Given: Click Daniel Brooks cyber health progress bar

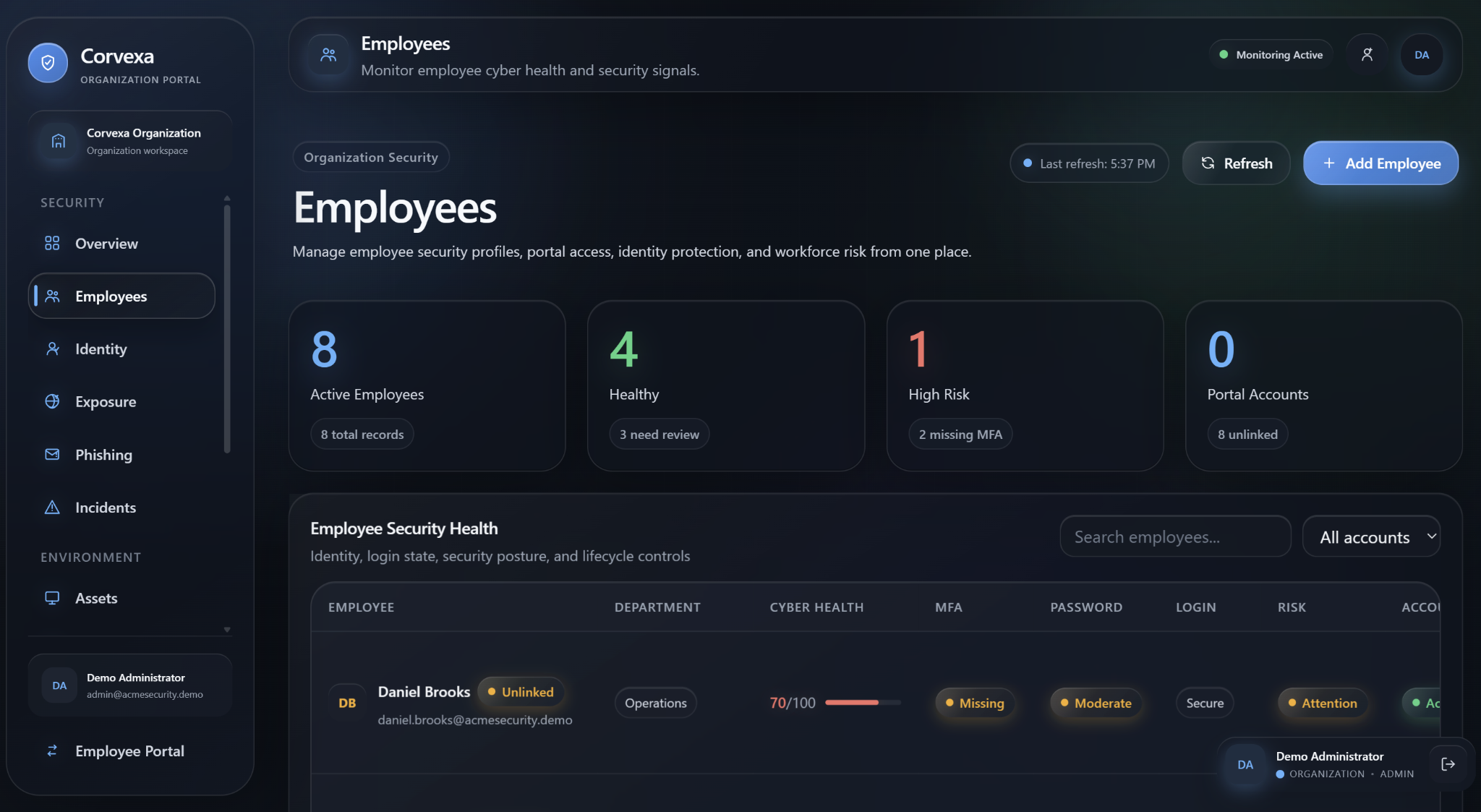Looking at the screenshot, I should [x=863, y=703].
